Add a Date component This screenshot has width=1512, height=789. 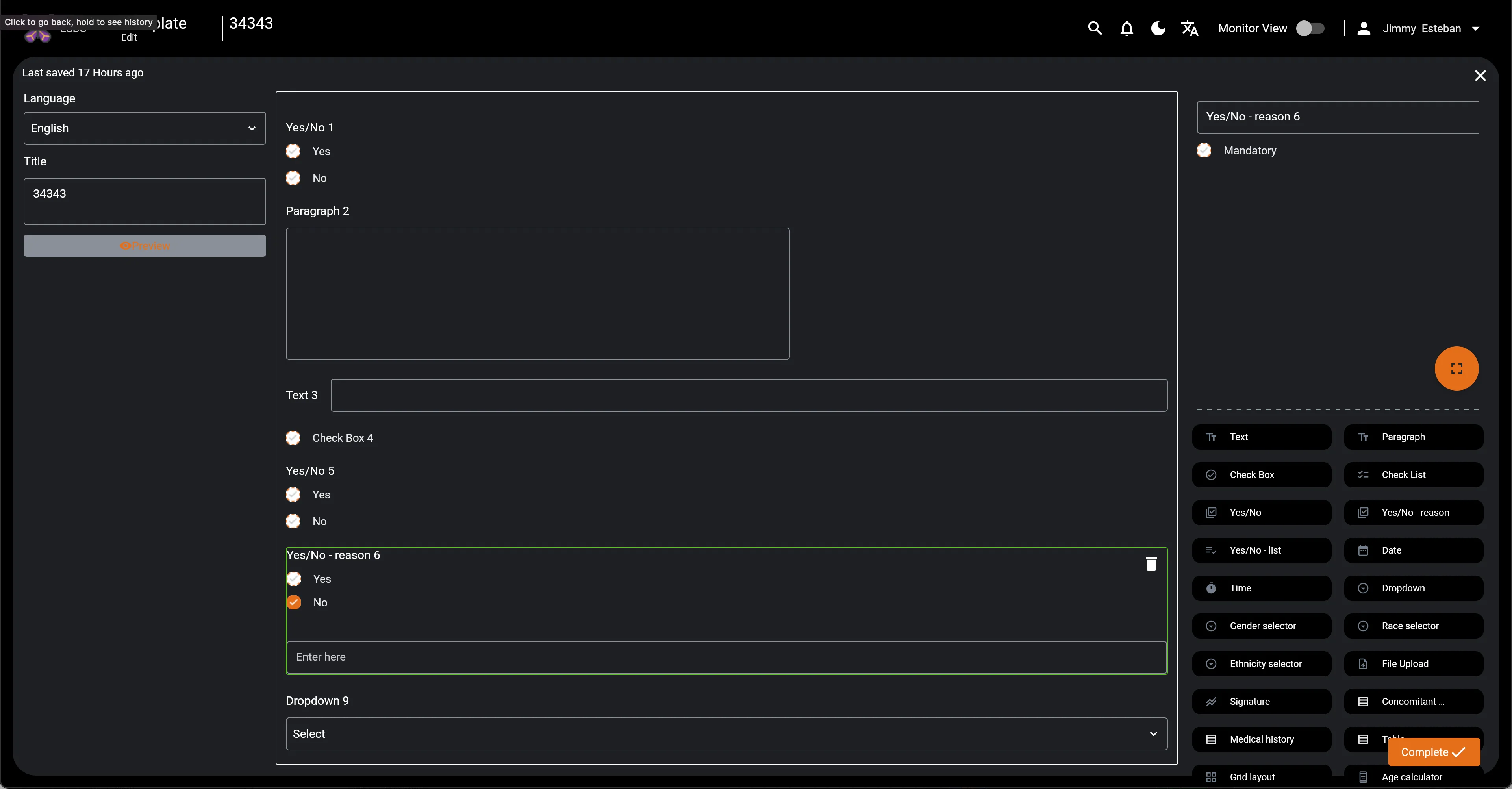pyautogui.click(x=1414, y=550)
